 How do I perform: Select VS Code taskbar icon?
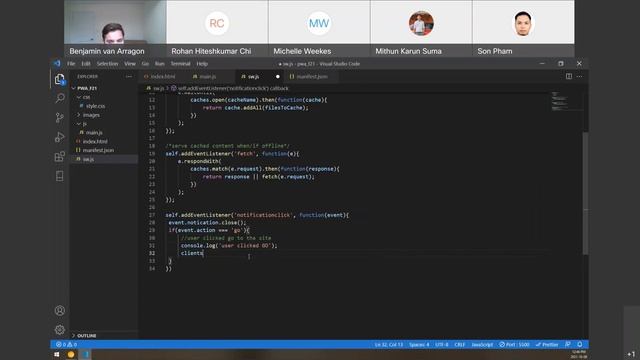pyautogui.click(x=86, y=354)
